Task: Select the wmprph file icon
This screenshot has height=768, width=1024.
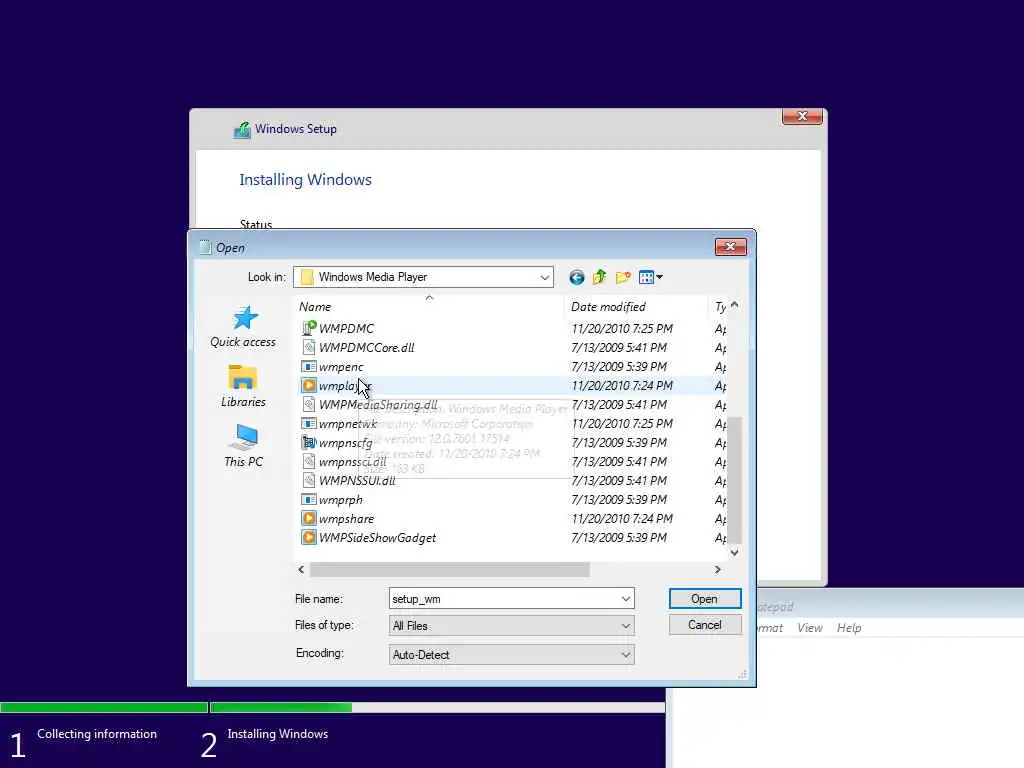Action: [309, 500]
